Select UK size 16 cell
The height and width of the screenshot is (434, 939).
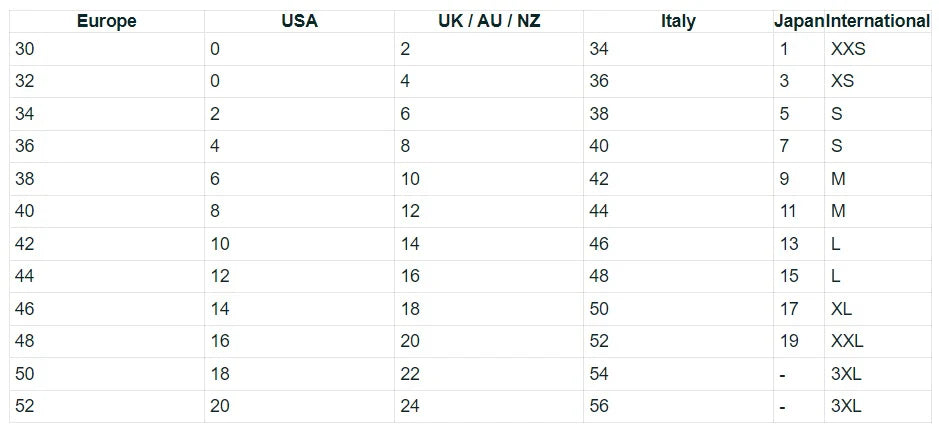click(x=489, y=277)
